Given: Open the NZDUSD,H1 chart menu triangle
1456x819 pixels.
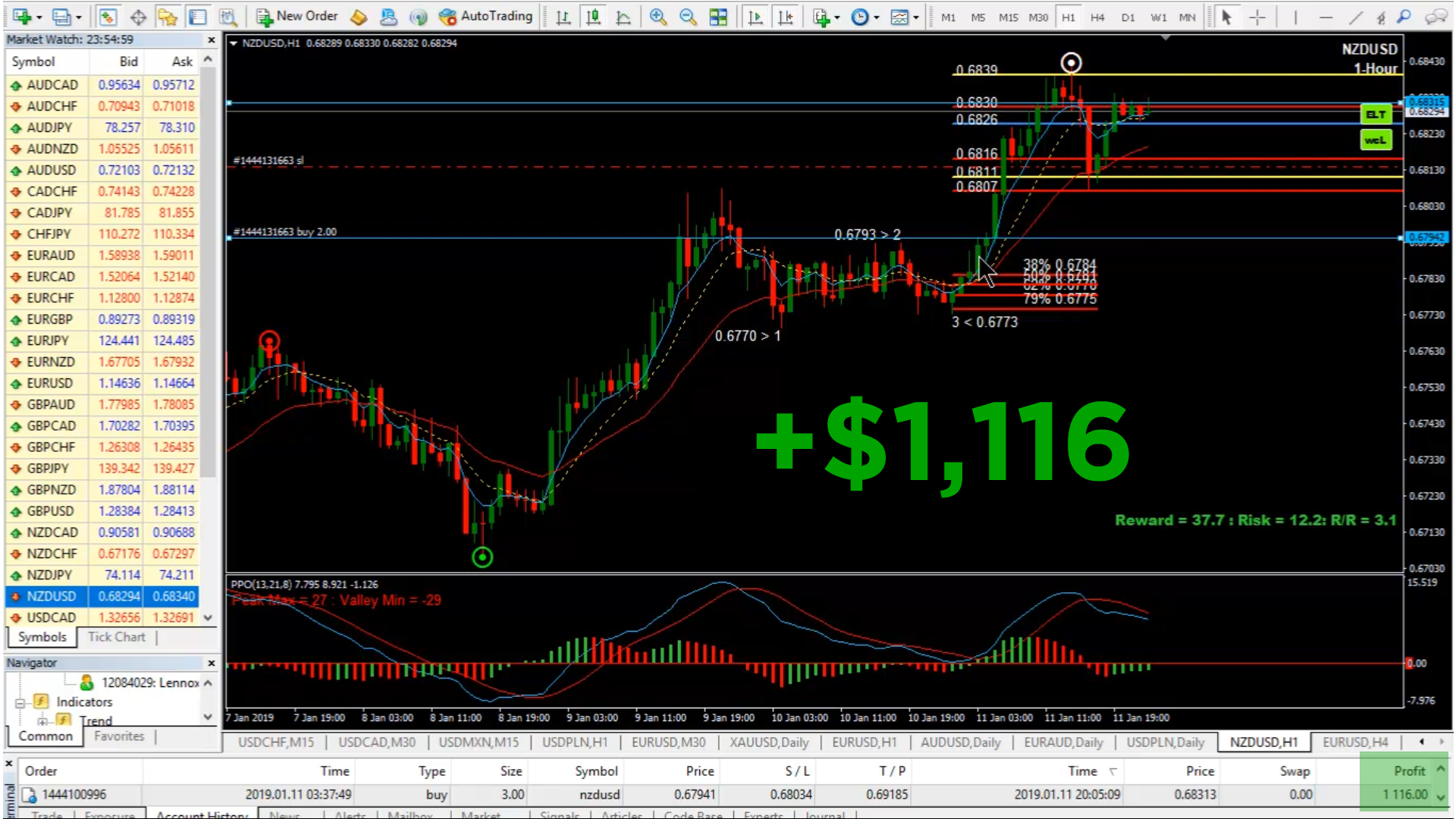Looking at the screenshot, I should pyautogui.click(x=233, y=43).
